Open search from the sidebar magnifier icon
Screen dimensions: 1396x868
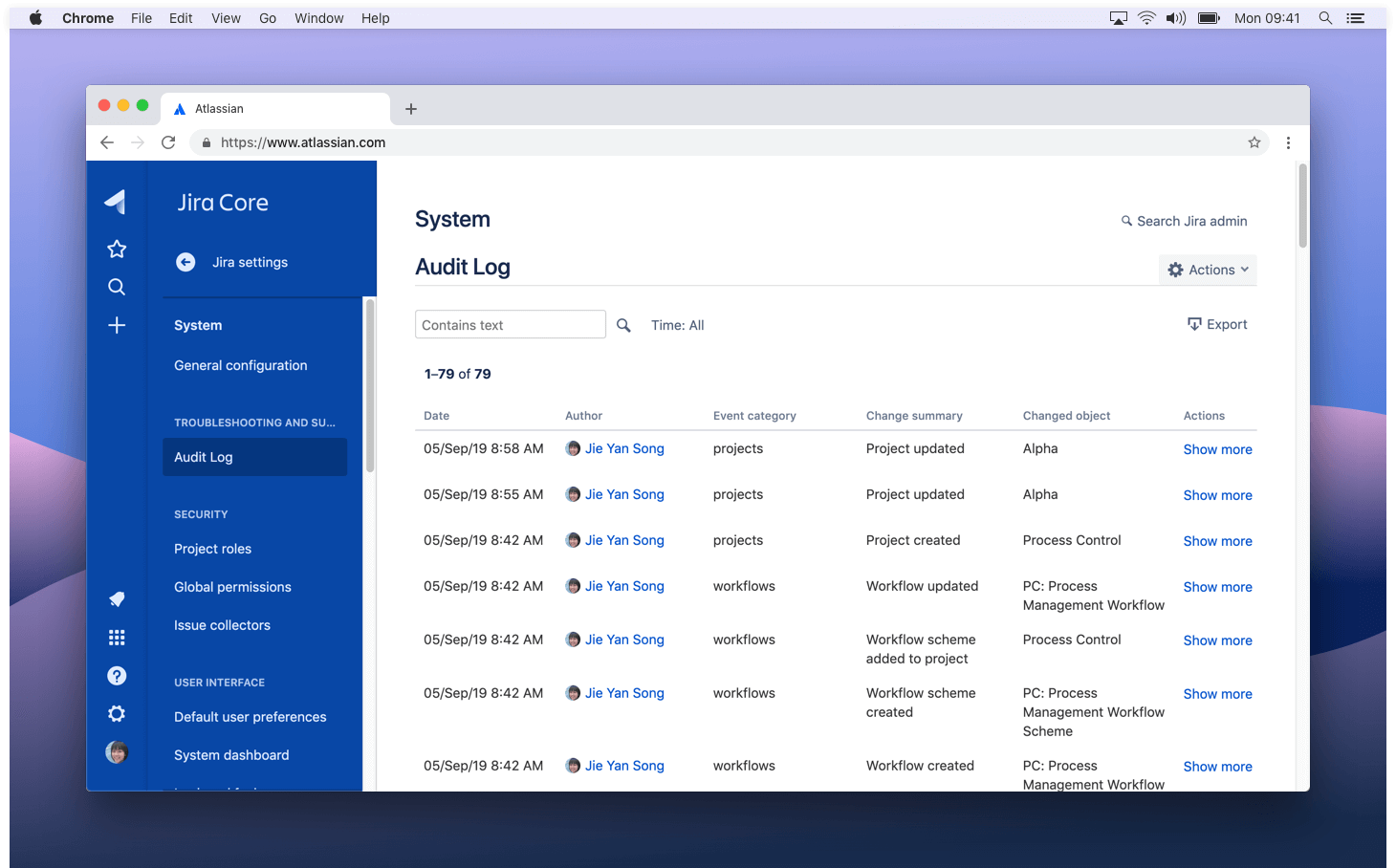pyautogui.click(x=116, y=287)
